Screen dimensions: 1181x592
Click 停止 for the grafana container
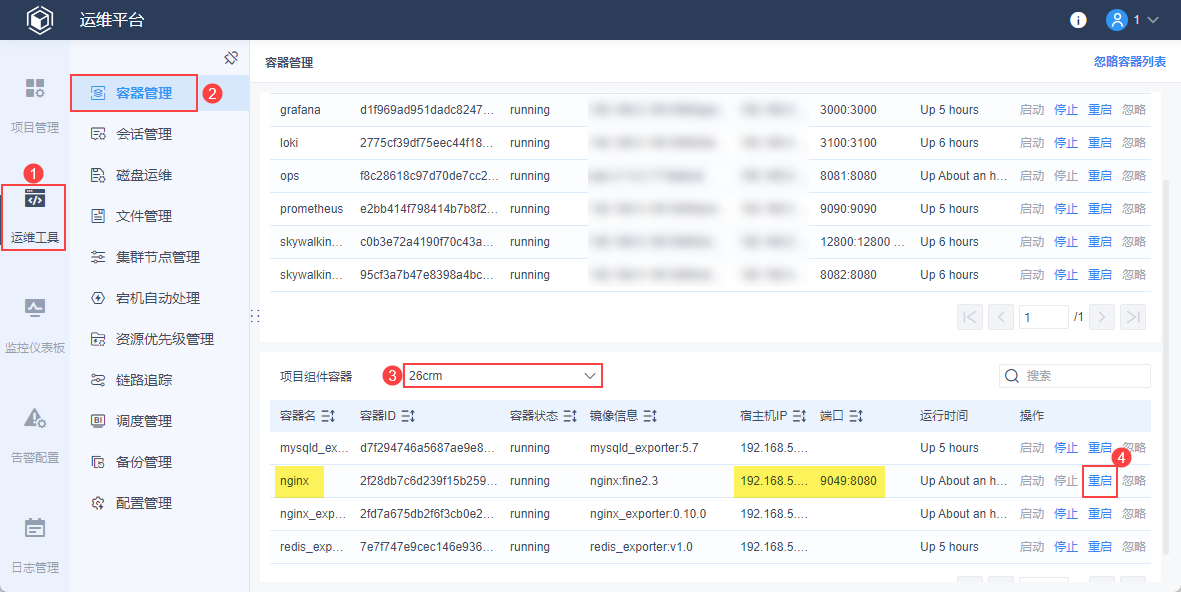(x=1066, y=110)
